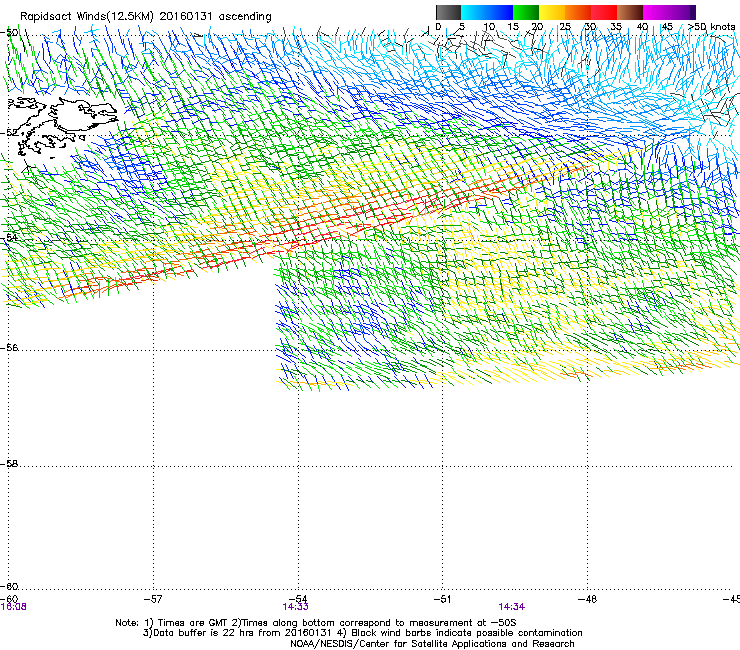Click the title text 'Rapidsact Winds(12.5KM)'
This screenshot has width=740, height=650.
(86, 17)
